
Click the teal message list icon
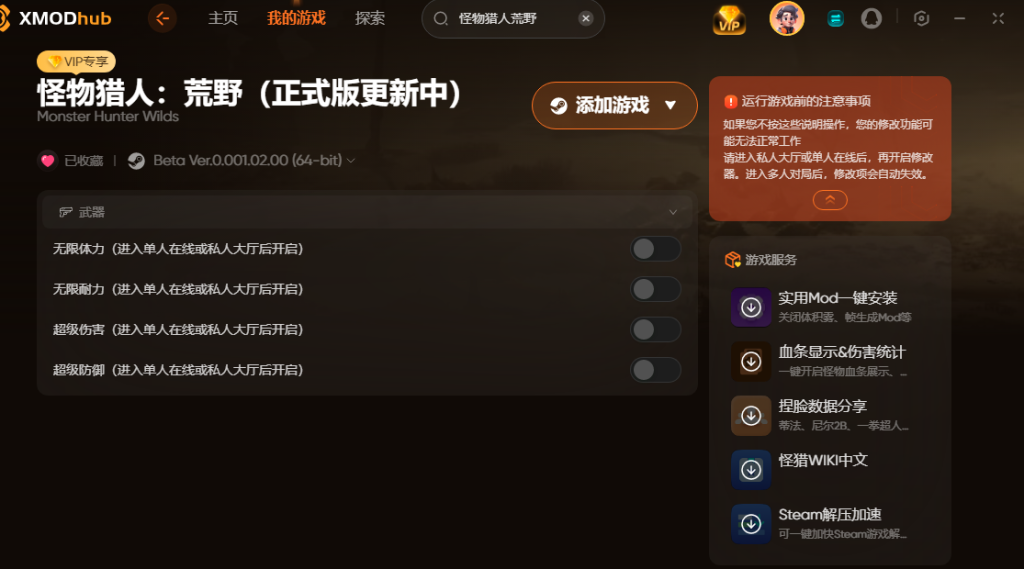click(835, 19)
